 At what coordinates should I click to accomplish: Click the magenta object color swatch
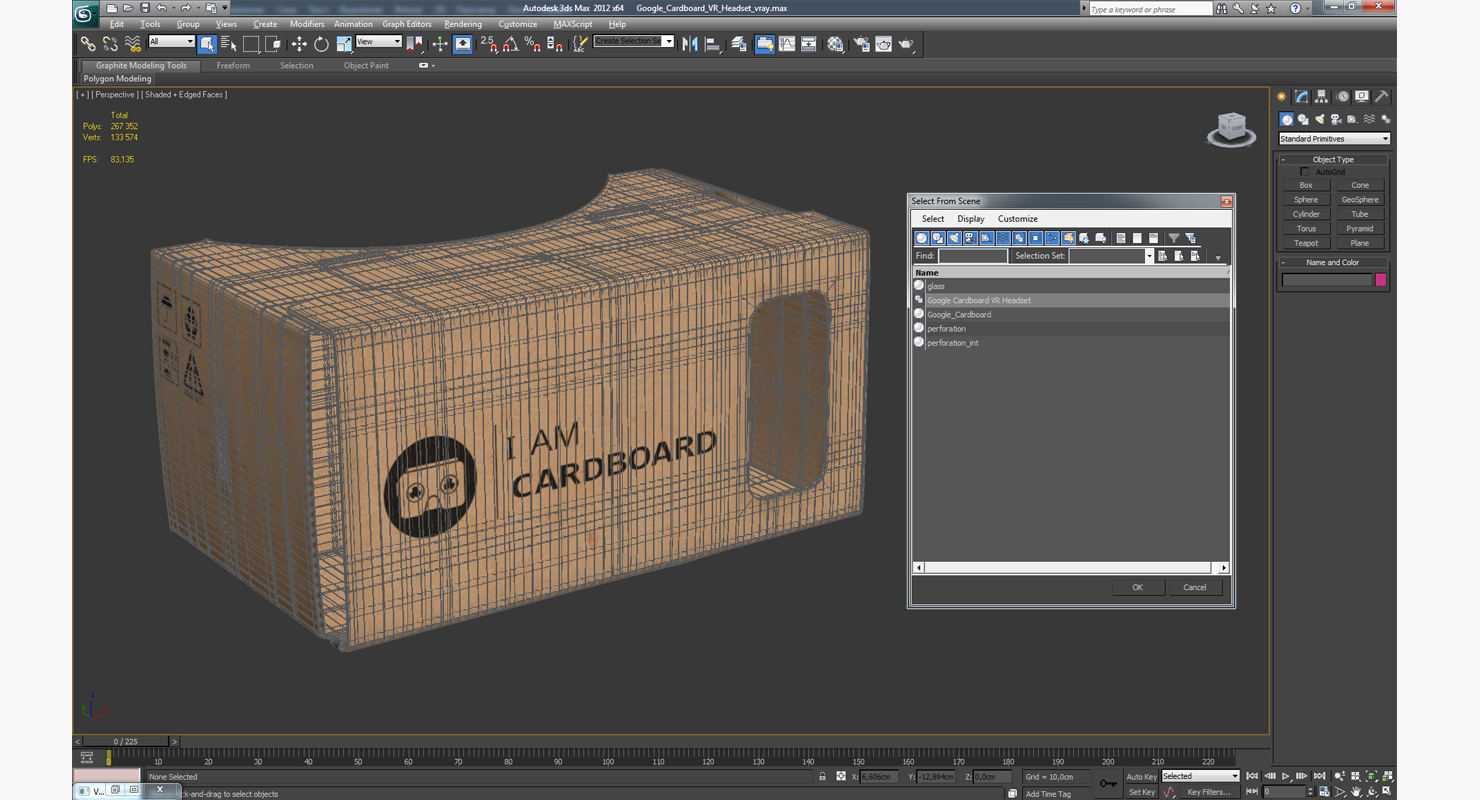[x=1381, y=280]
